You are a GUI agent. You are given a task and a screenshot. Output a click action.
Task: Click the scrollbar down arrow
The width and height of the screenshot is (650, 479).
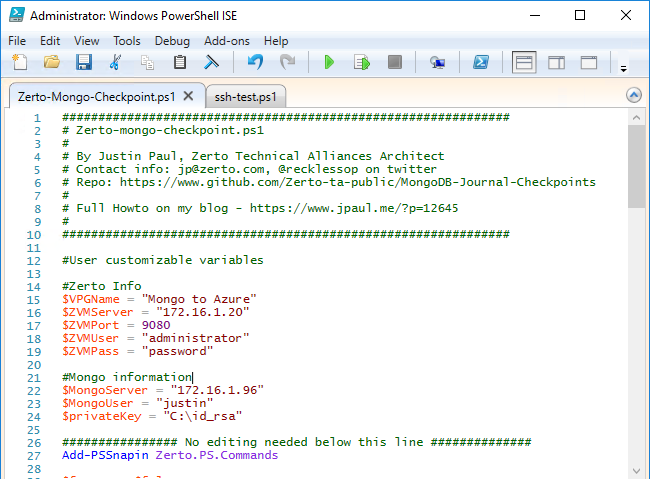(636, 471)
